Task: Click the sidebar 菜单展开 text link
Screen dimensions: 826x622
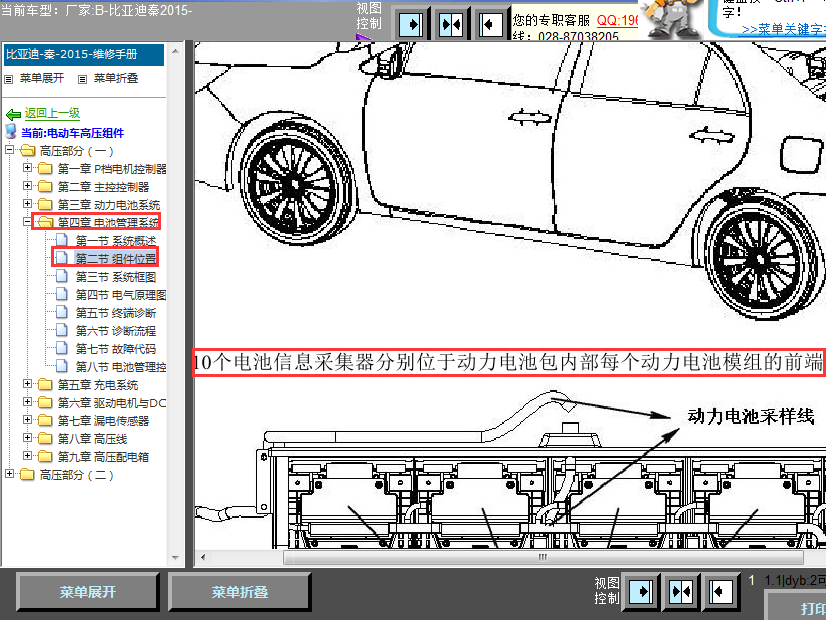Action: click(x=42, y=78)
